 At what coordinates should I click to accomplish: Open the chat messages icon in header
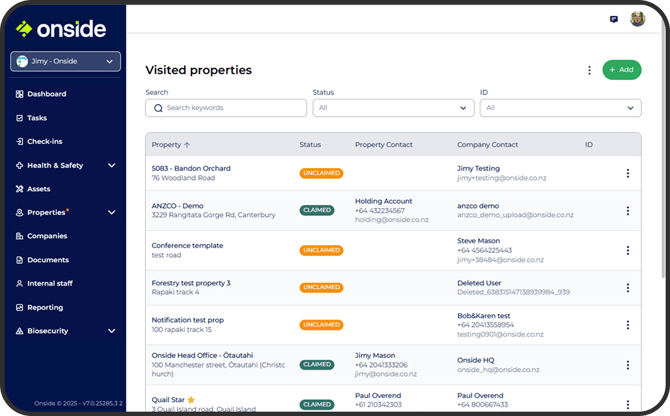(x=613, y=19)
